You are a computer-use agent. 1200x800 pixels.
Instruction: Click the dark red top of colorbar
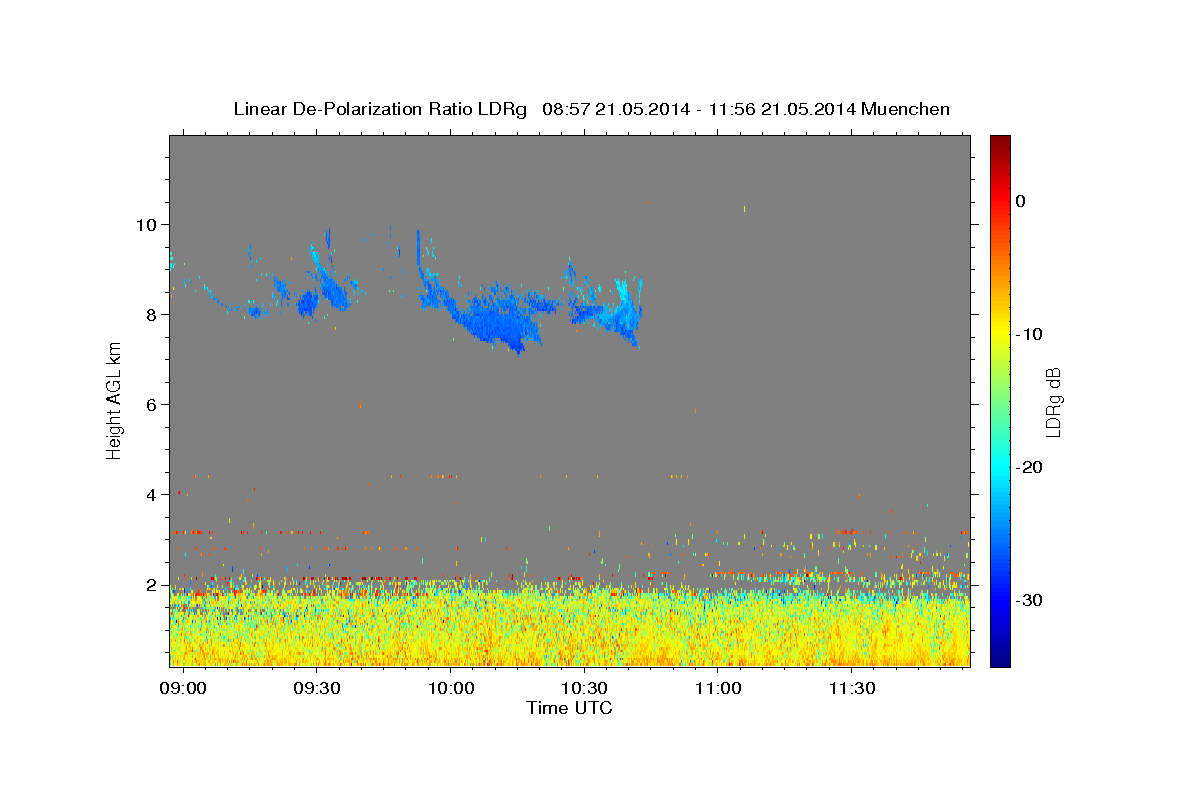click(x=1000, y=143)
